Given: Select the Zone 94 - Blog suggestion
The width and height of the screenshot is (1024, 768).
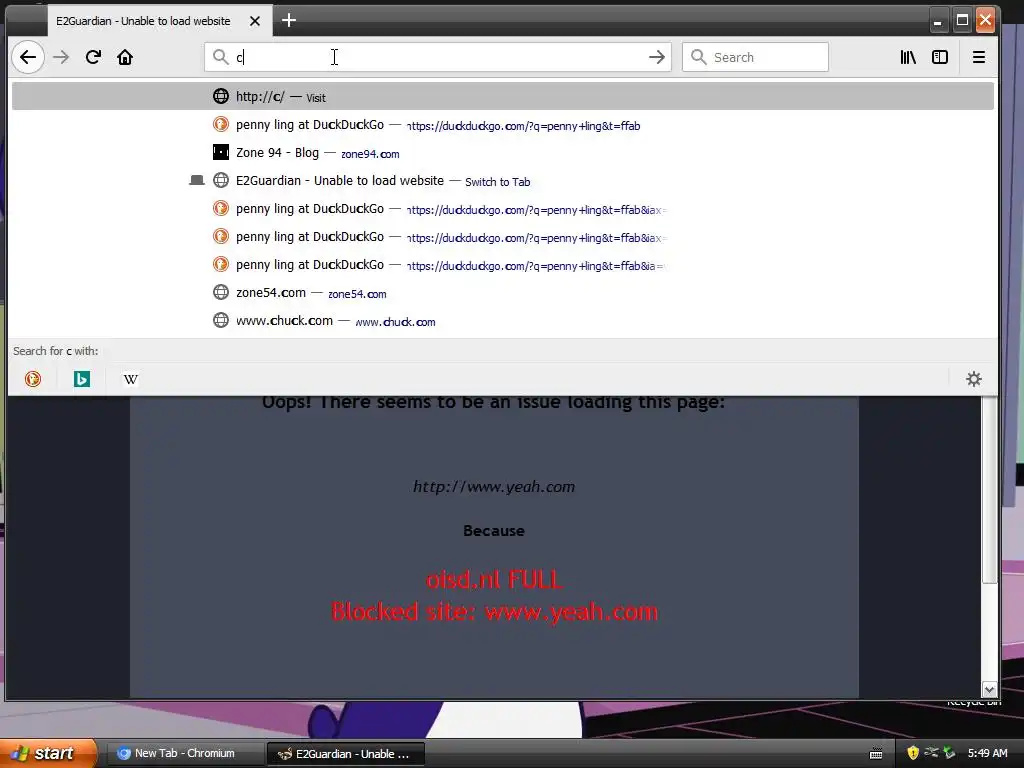Looking at the screenshot, I should (x=503, y=153).
